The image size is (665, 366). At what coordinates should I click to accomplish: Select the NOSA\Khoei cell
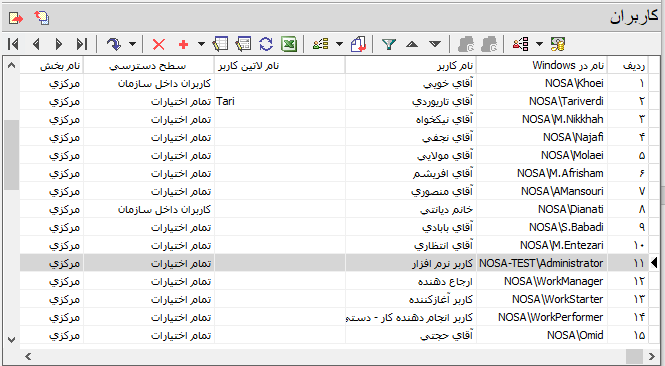[542, 83]
